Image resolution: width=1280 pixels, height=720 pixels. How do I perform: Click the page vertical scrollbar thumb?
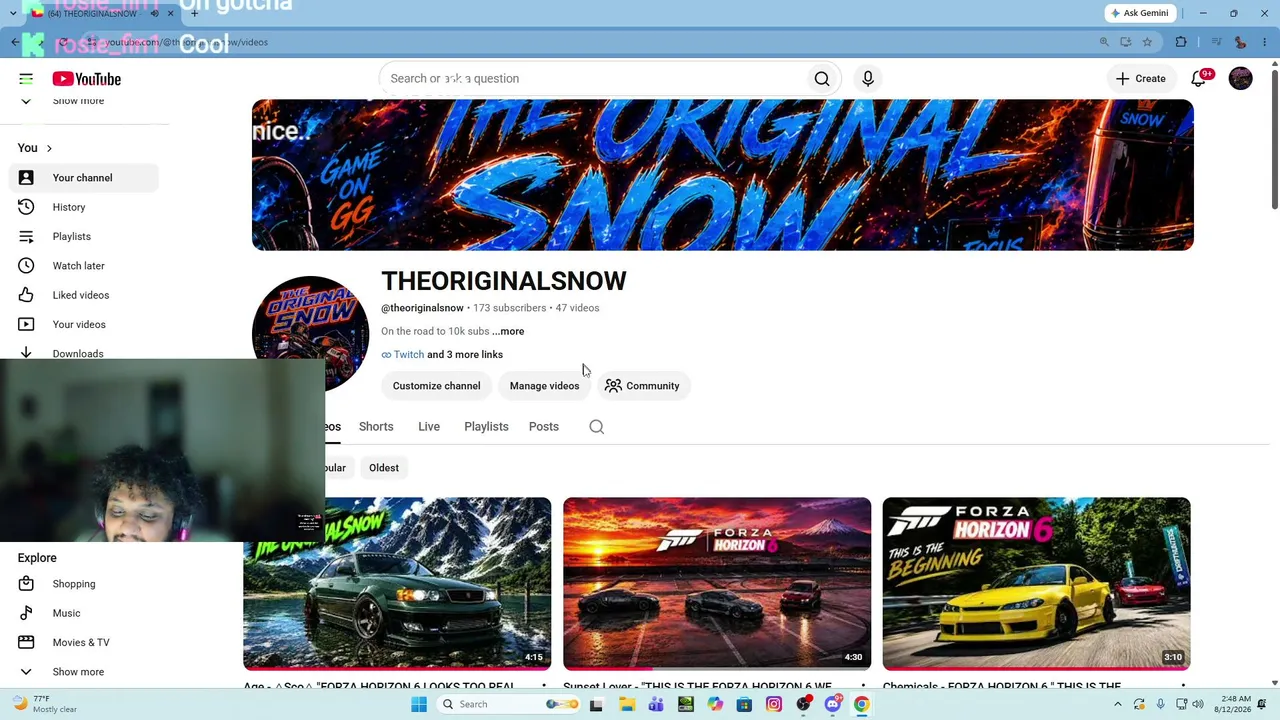1274,140
